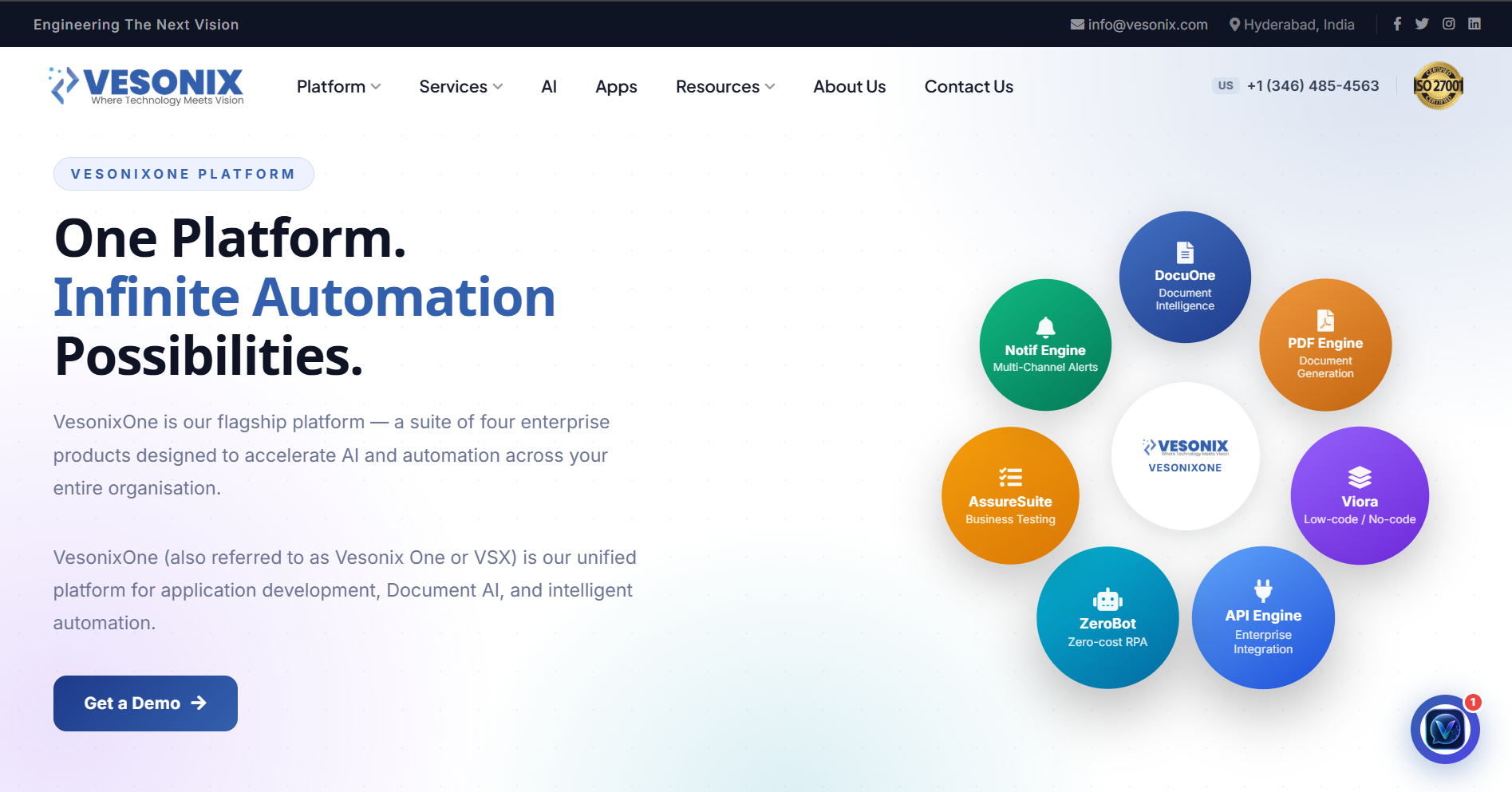Screen dimensions: 1512x792
Task: Open the AI menu item
Action: point(549,86)
